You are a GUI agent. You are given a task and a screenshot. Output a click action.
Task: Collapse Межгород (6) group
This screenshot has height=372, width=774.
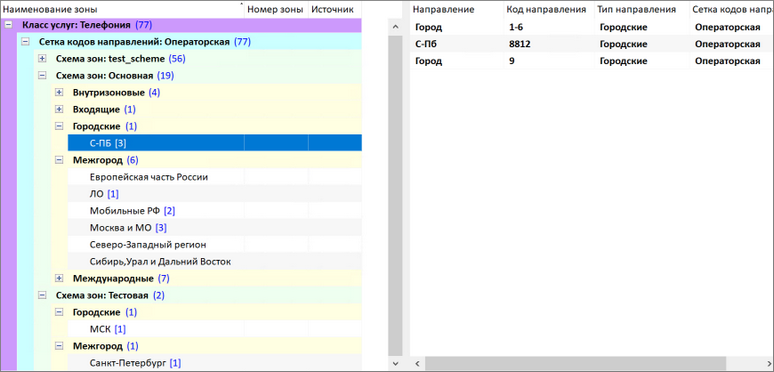(x=59, y=160)
